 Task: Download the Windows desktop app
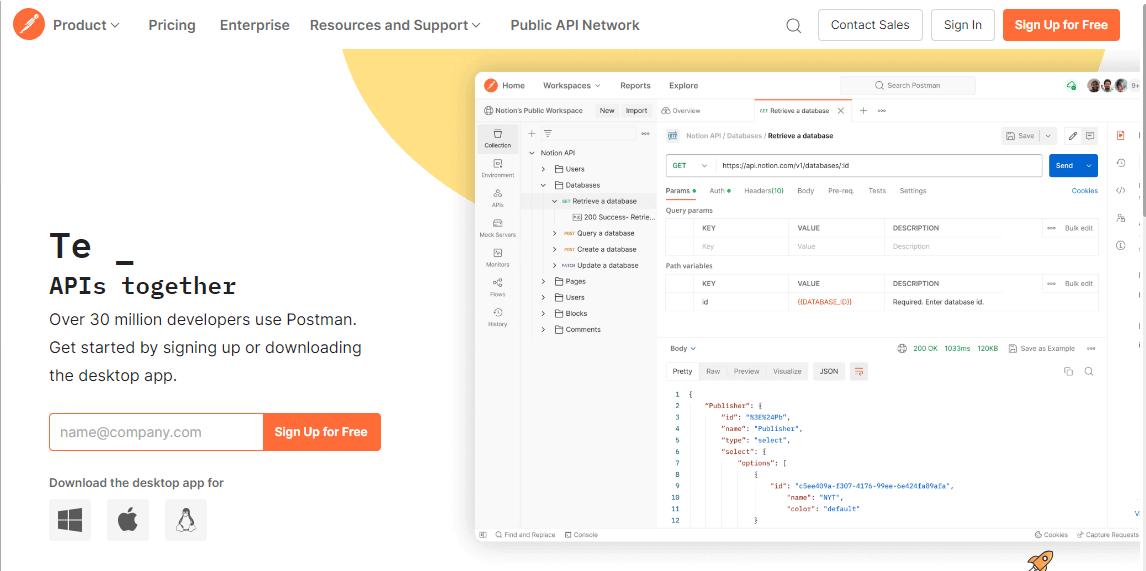(x=70, y=520)
